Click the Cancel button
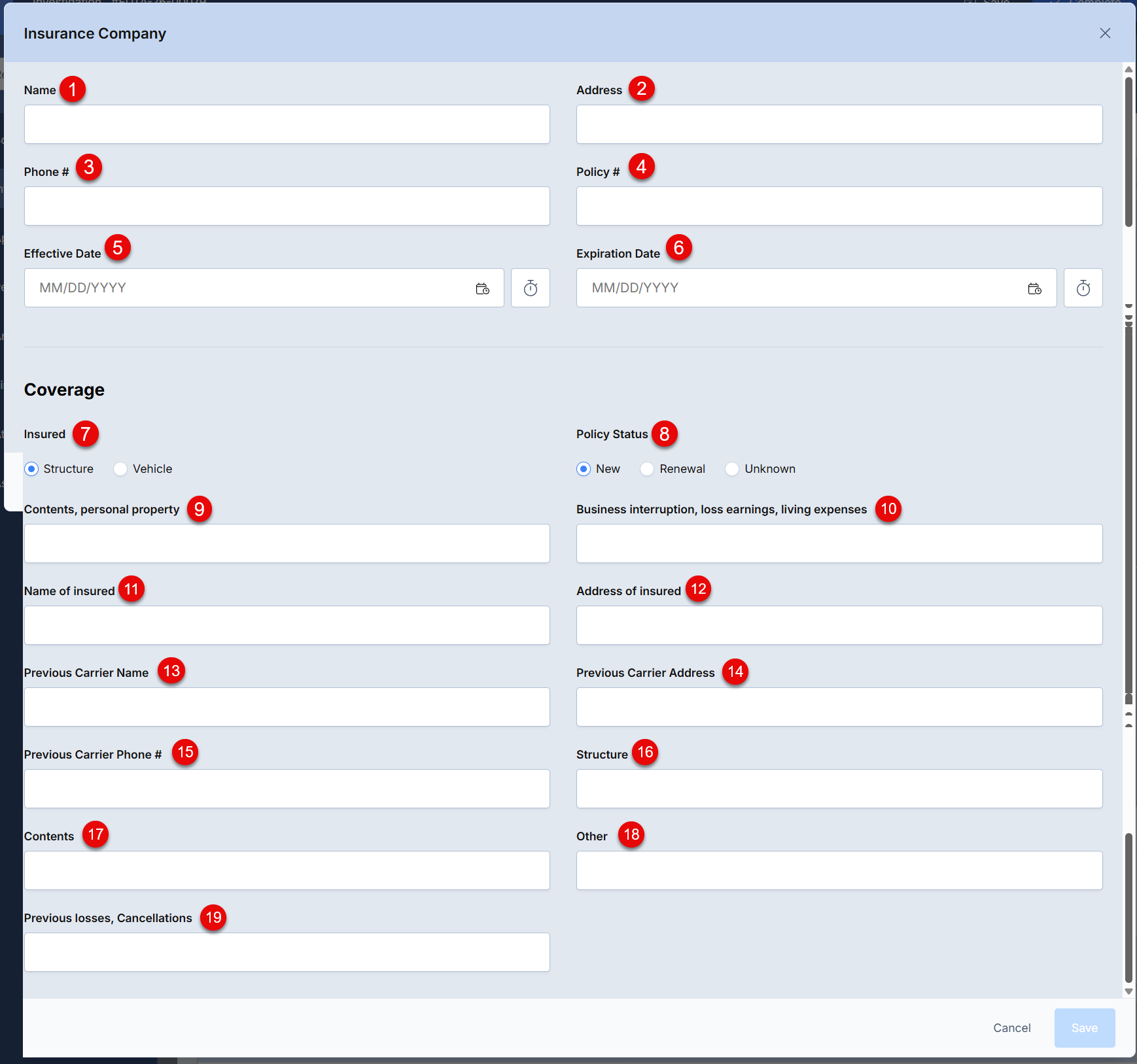 tap(1011, 1028)
